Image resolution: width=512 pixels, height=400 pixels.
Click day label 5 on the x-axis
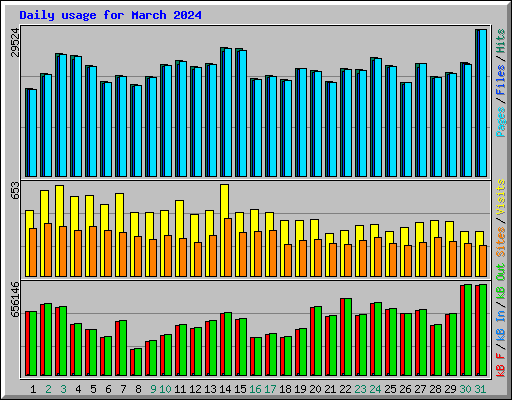tap(93, 389)
